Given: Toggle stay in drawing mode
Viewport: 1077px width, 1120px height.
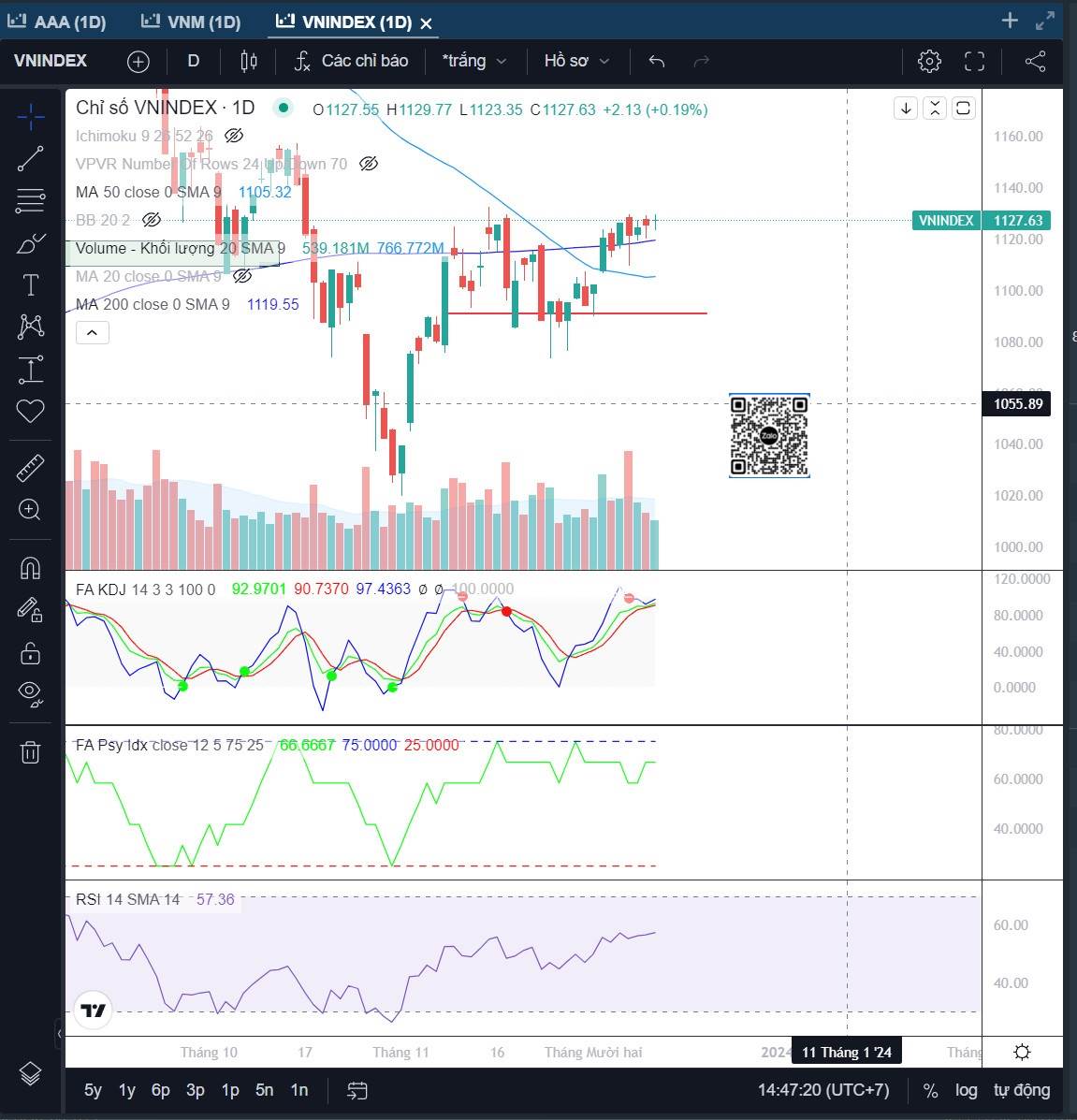Looking at the screenshot, I should pos(30,611).
